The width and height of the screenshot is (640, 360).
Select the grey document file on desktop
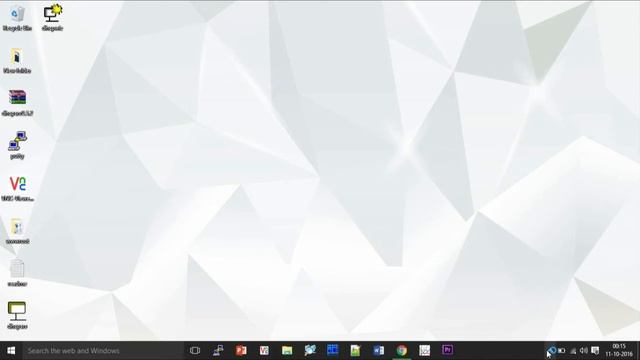click(x=17, y=273)
